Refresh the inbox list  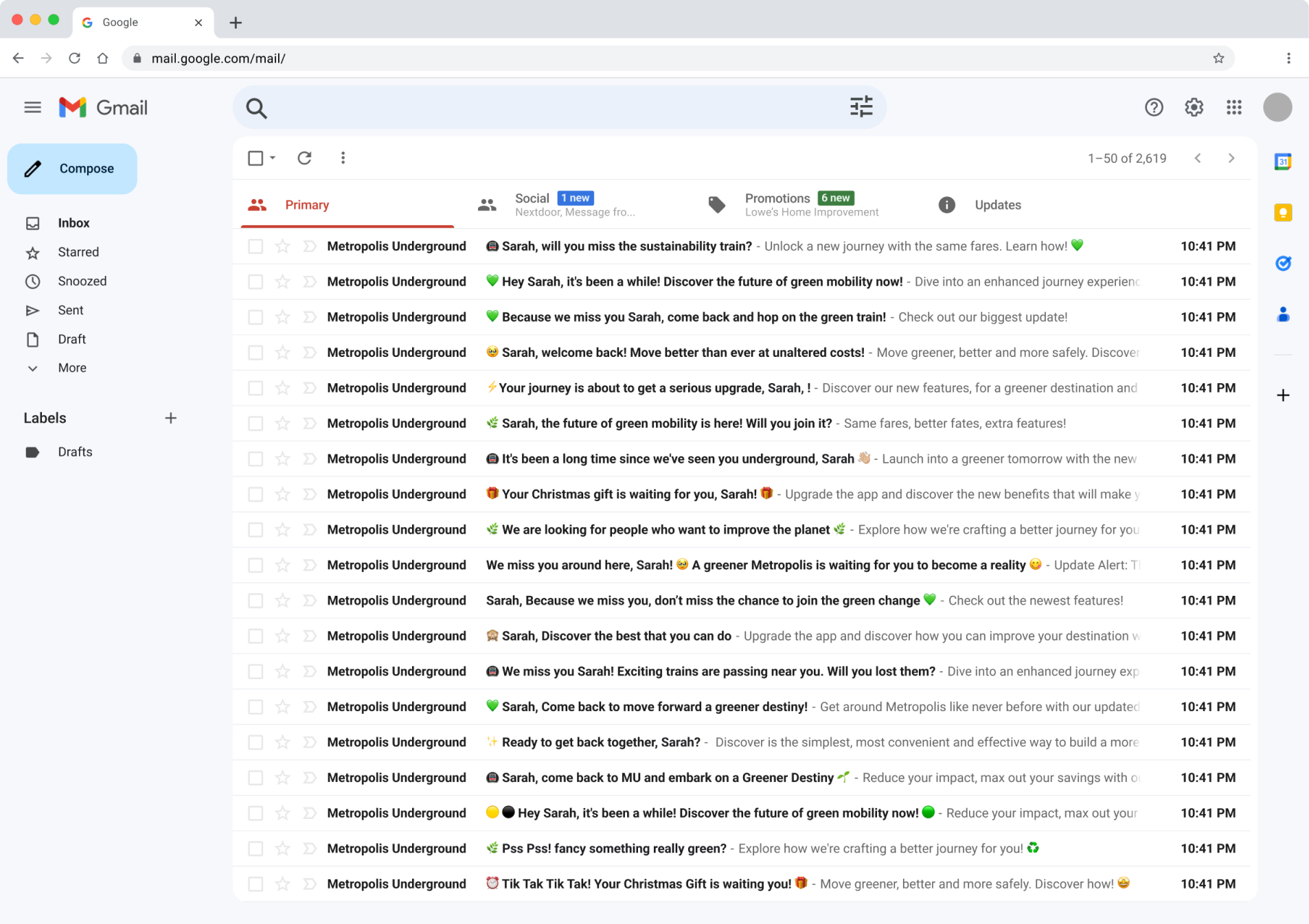coord(304,158)
